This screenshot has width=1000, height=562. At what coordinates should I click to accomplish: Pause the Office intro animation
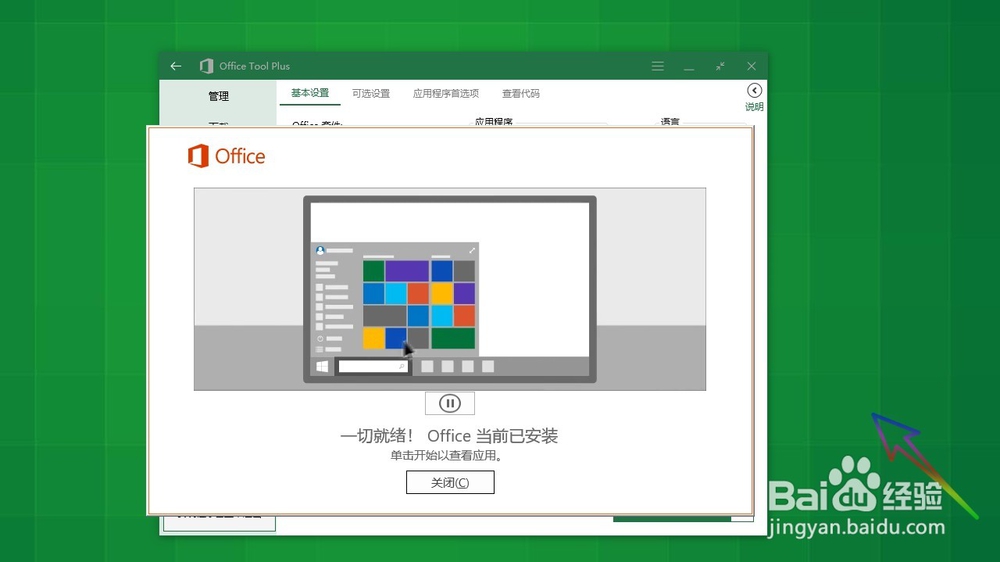(x=450, y=403)
